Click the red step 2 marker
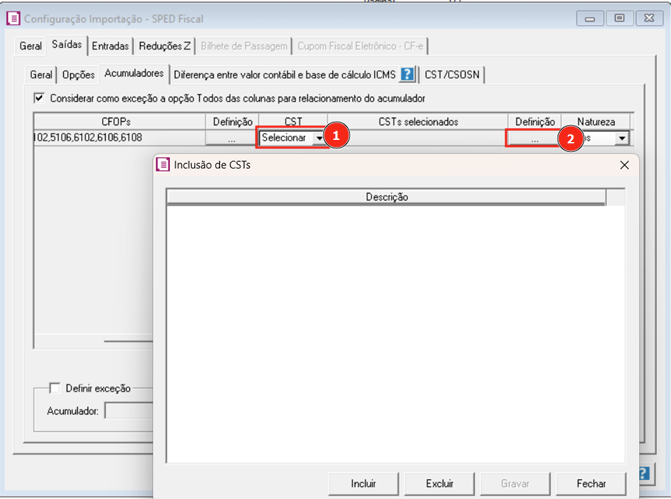671x499 pixels. [570, 139]
